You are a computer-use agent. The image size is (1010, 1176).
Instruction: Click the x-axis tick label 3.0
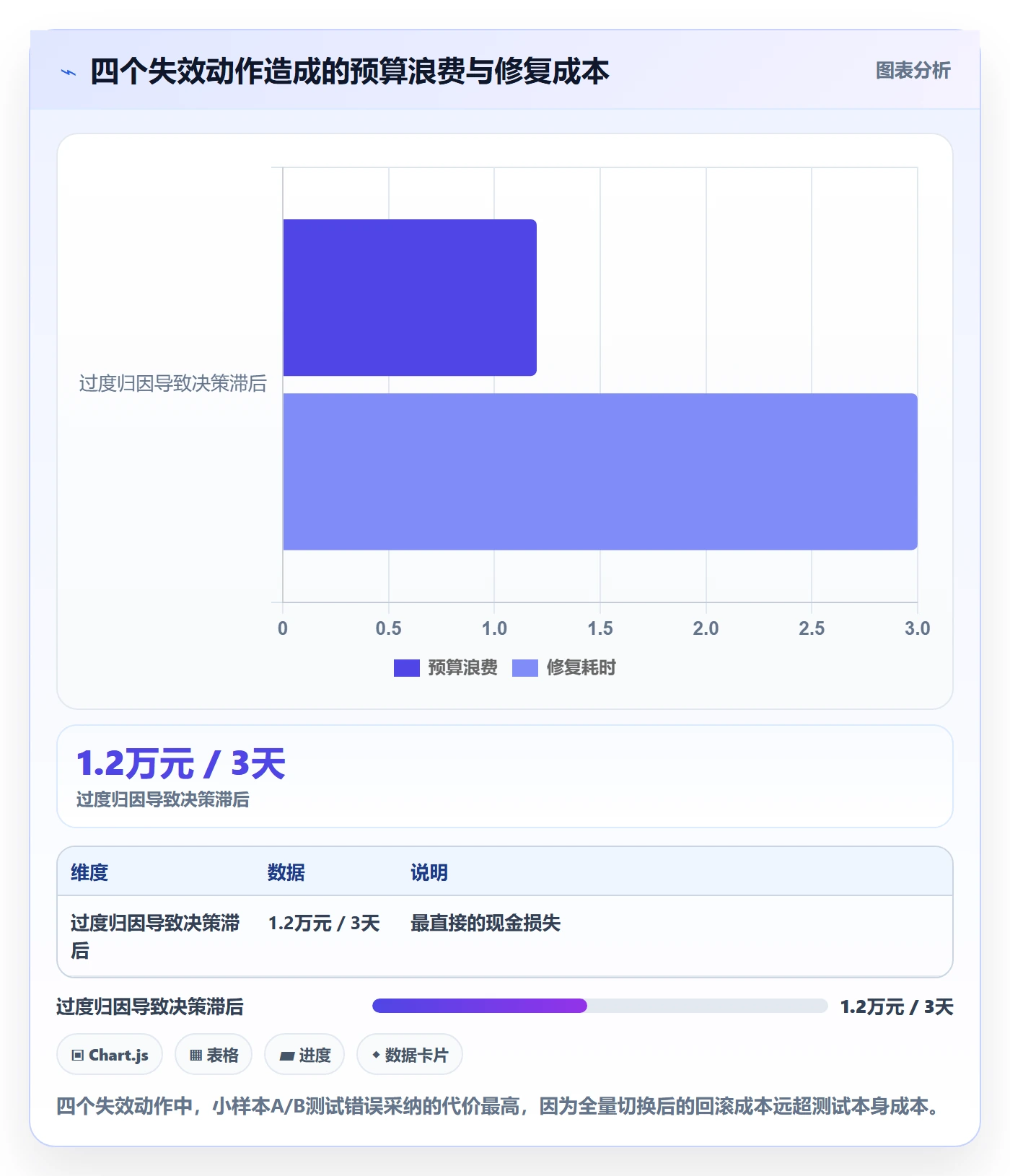pos(918,628)
